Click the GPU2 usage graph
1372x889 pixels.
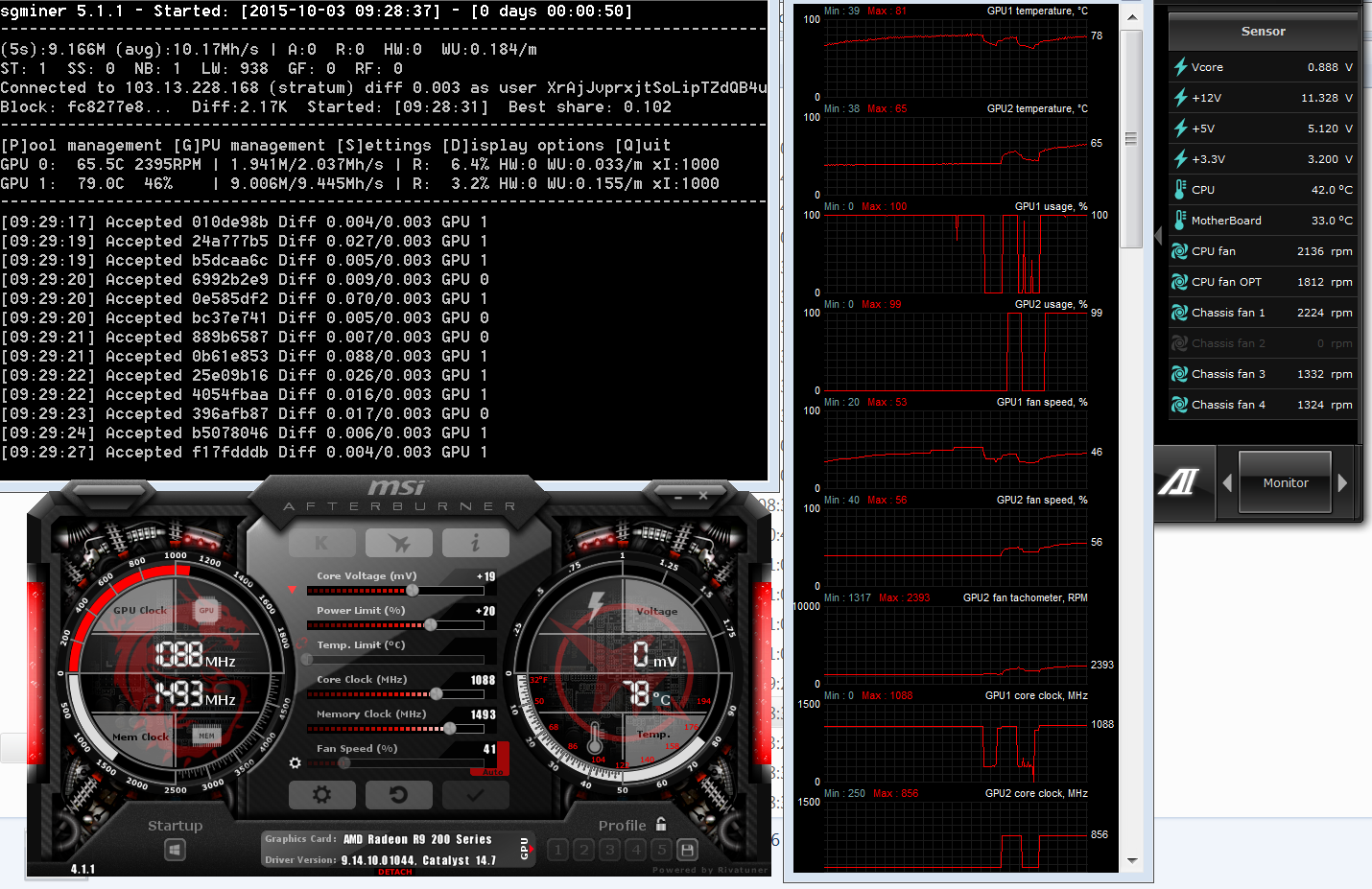(955, 351)
